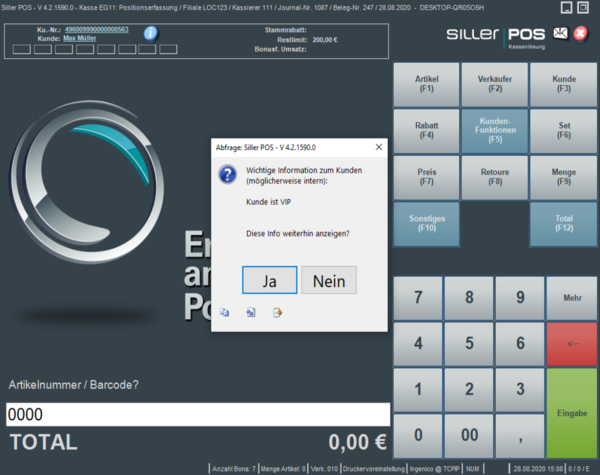Viewport: 600px width, 475px height.
Task: Open Sonstiges (F10) menu
Action: point(426,224)
